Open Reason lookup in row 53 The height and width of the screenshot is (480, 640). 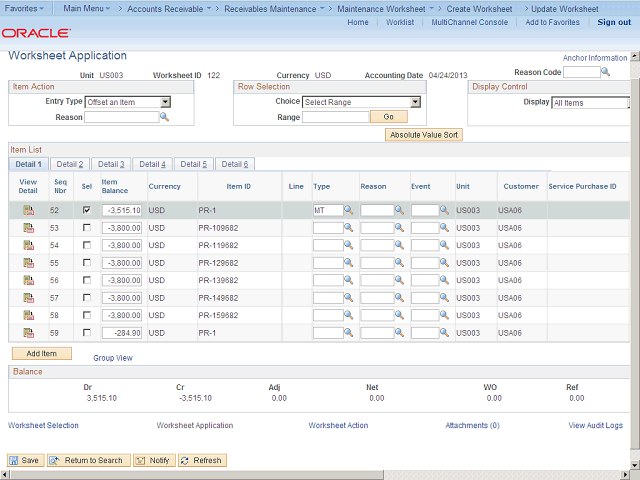pyautogui.click(x=398, y=228)
